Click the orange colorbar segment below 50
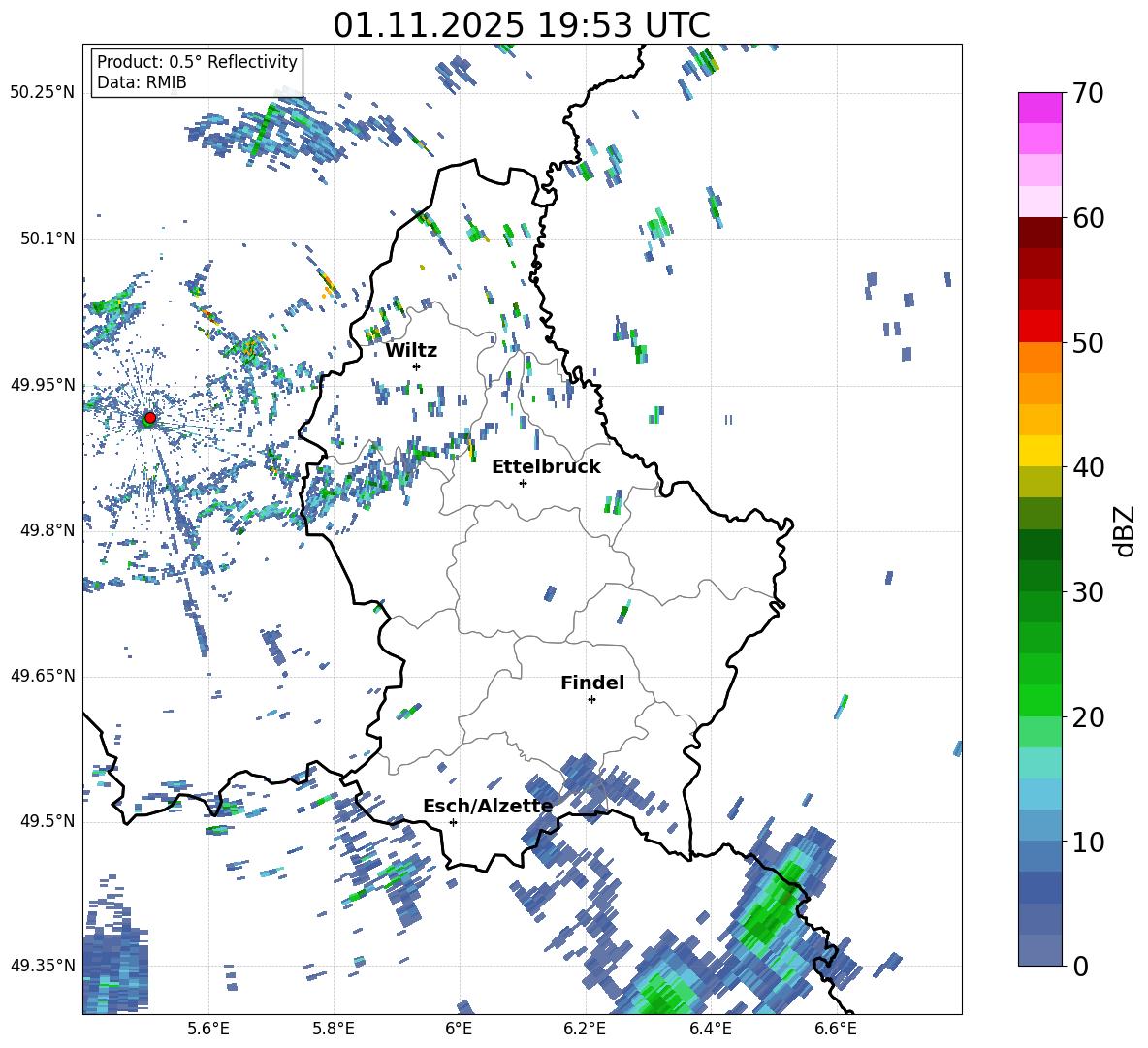Screen dimensions: 1148x1048 click(x=1039, y=358)
